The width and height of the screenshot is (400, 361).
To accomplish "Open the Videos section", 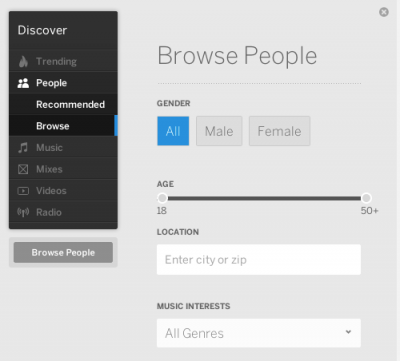I will [63, 191].
